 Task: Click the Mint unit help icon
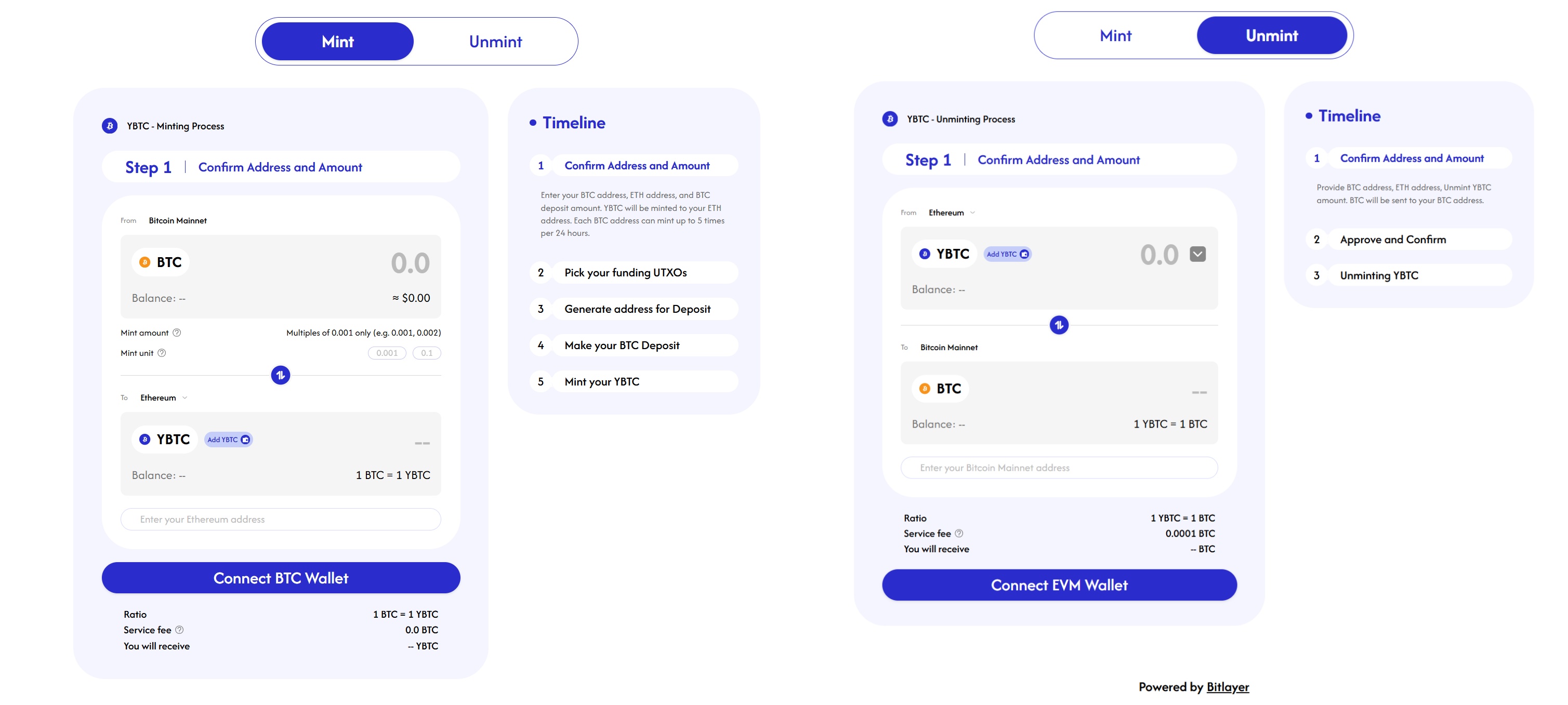pos(162,353)
